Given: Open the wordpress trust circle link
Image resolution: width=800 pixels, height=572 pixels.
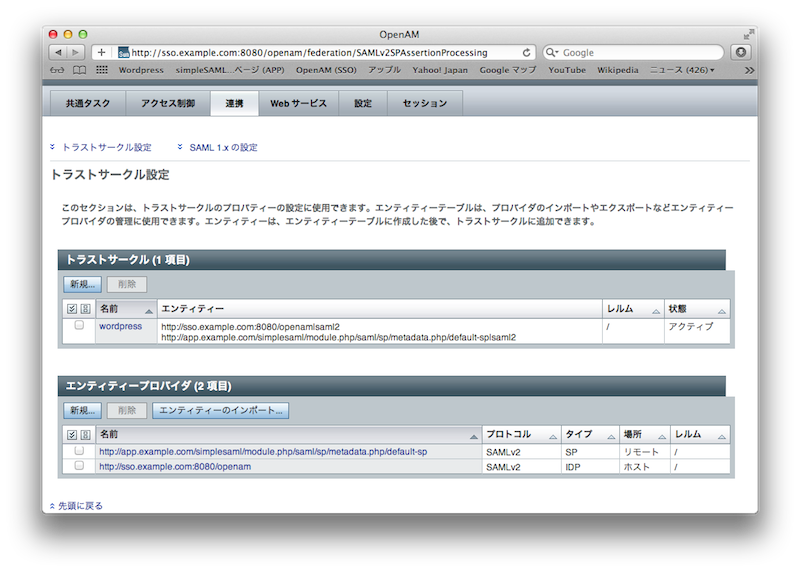Looking at the screenshot, I should click(x=120, y=326).
